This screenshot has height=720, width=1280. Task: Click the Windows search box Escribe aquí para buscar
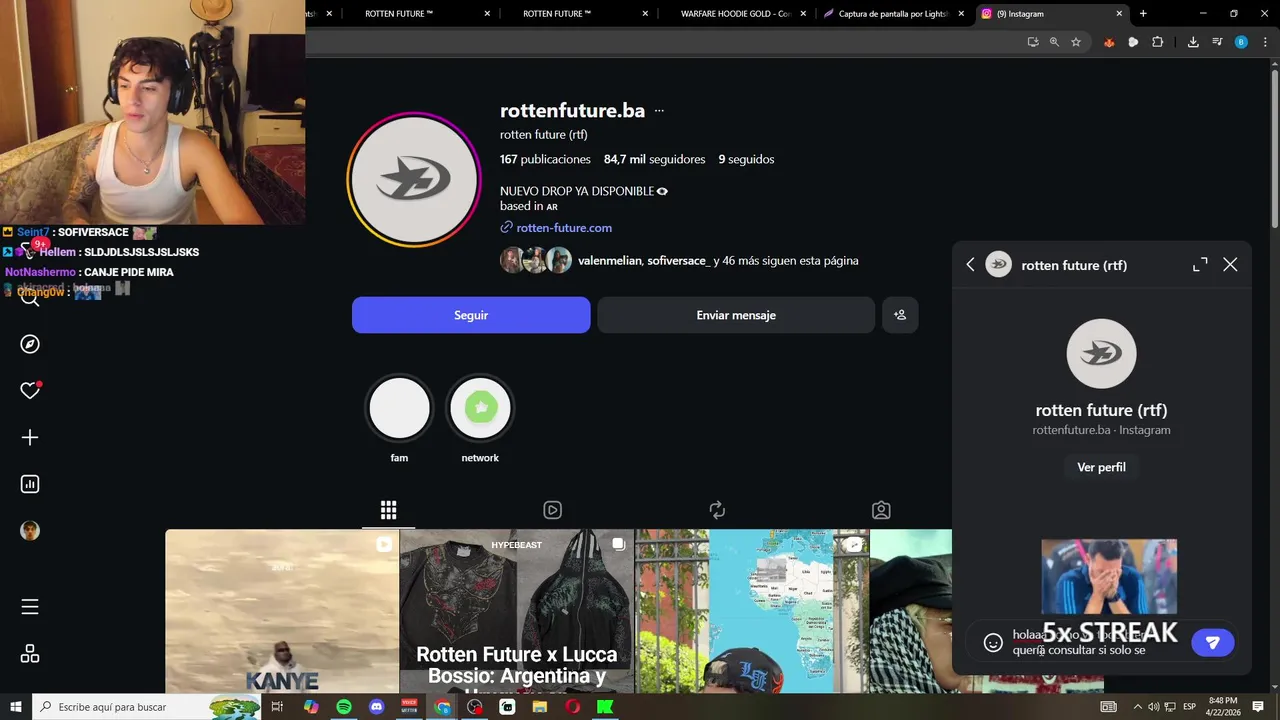pyautogui.click(x=146, y=707)
